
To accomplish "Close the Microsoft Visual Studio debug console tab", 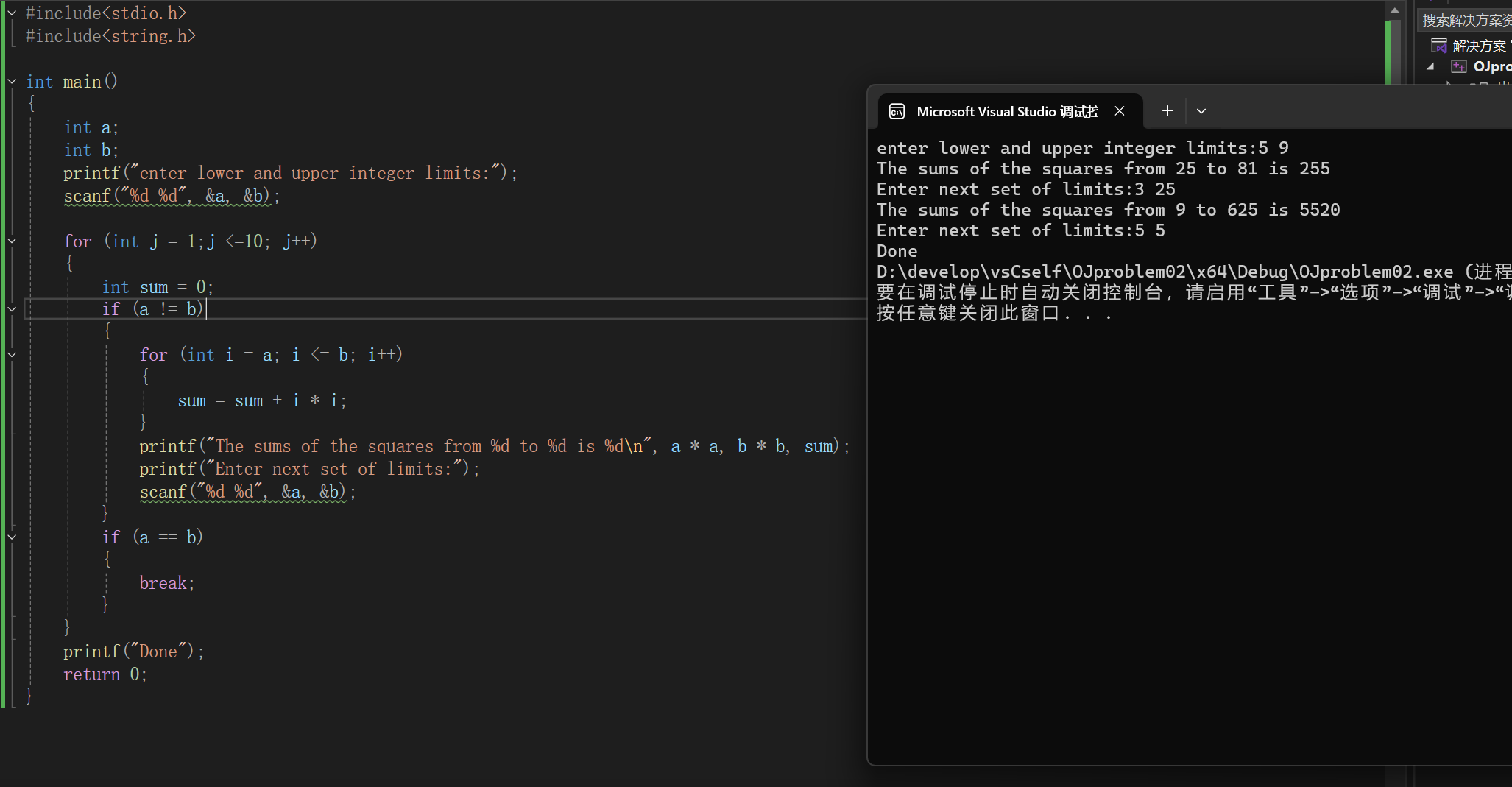I will tap(1120, 111).
